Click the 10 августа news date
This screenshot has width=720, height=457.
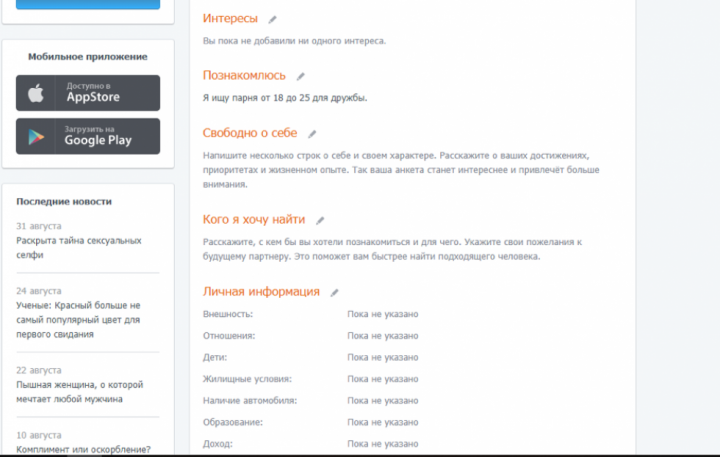[39, 435]
